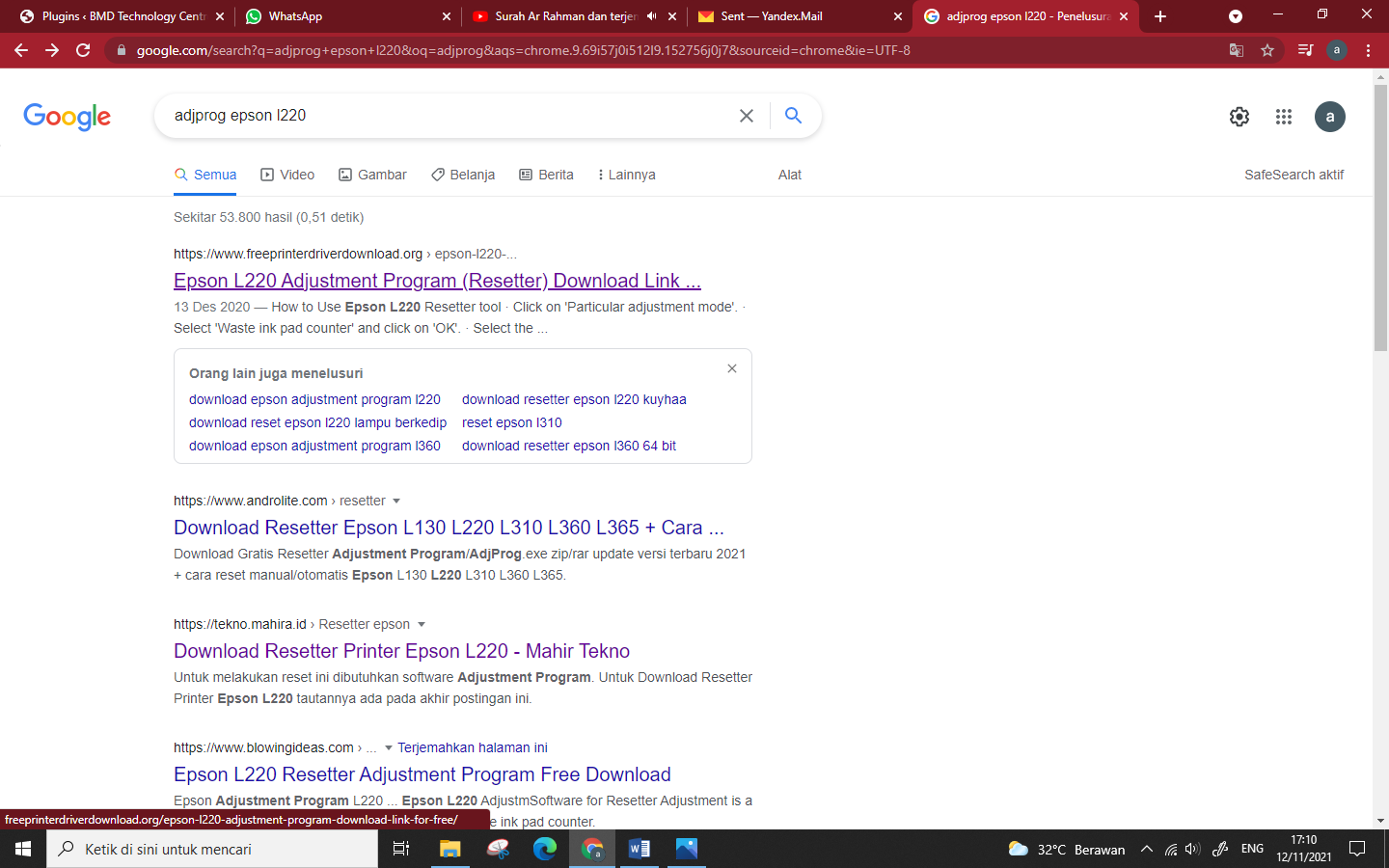The image size is (1389, 868).
Task: Close the WhatsApp browser tab
Action: coord(447,16)
